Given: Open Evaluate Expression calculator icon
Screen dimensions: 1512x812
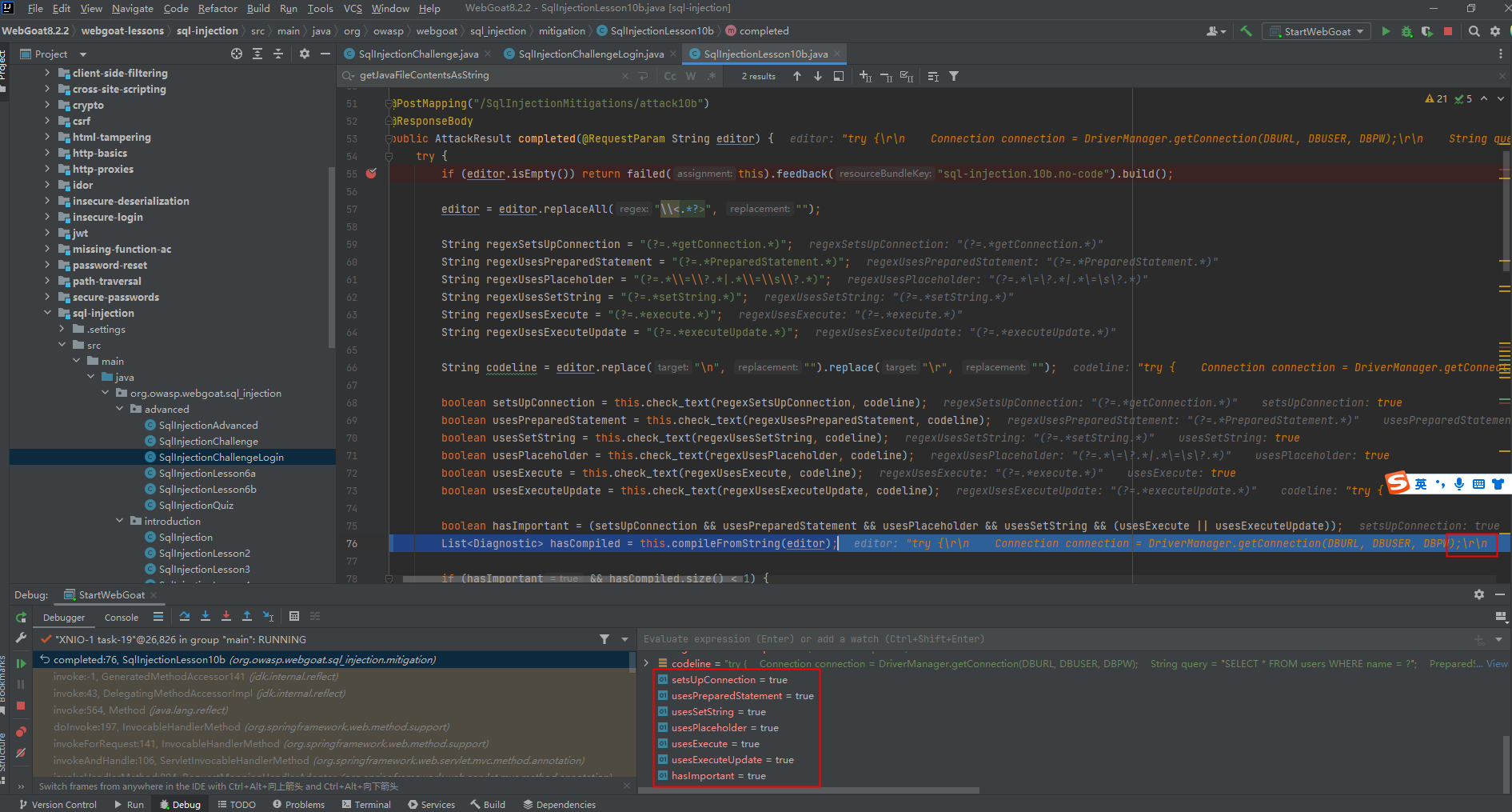Looking at the screenshot, I should pos(294,616).
